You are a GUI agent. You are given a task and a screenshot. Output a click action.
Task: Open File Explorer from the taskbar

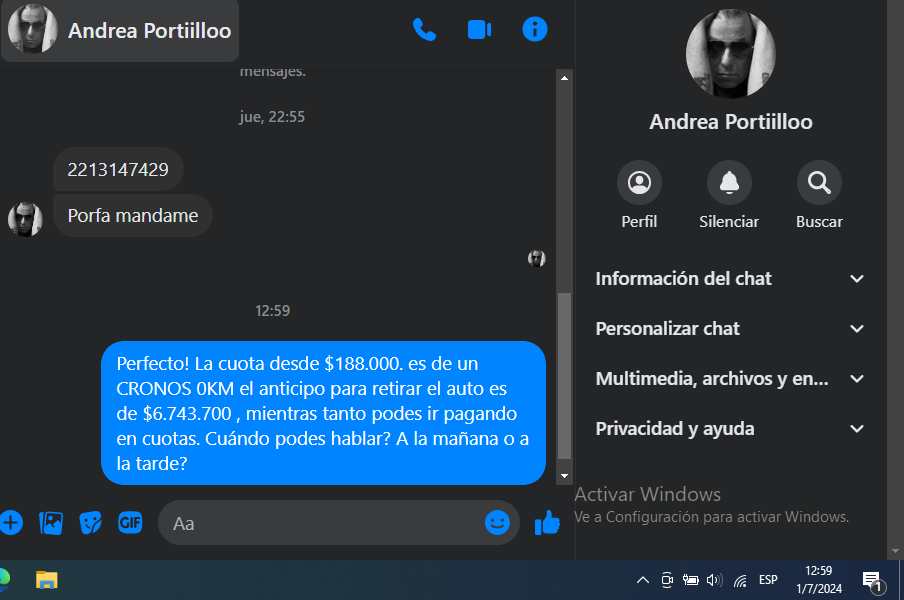click(x=47, y=580)
